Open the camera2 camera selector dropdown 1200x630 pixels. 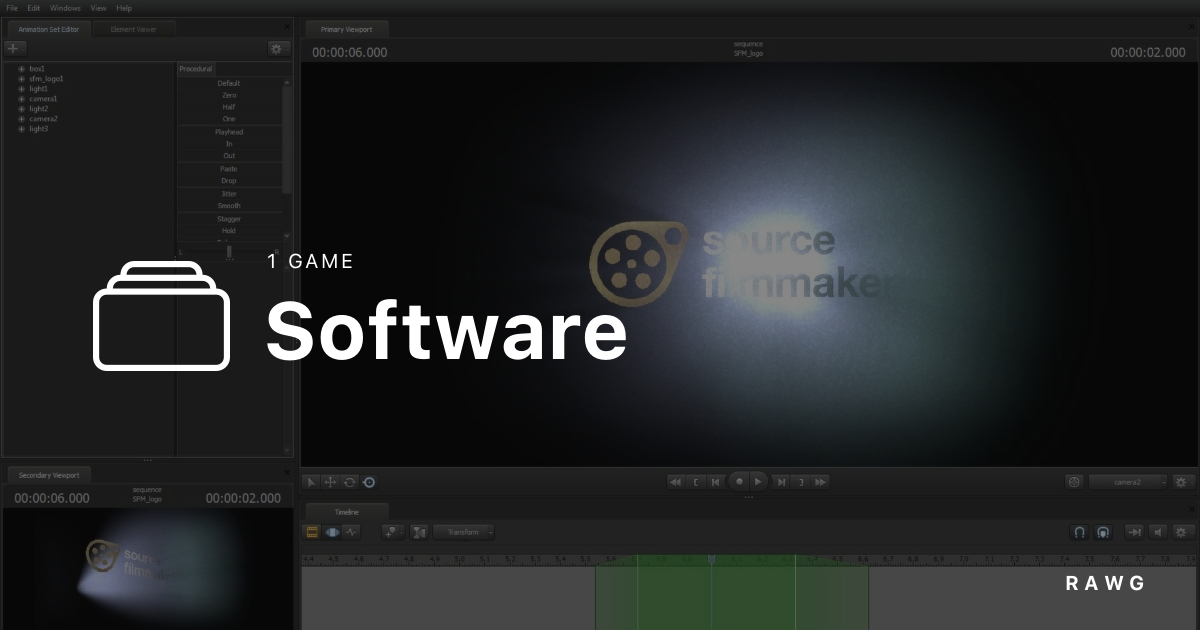coord(1129,482)
